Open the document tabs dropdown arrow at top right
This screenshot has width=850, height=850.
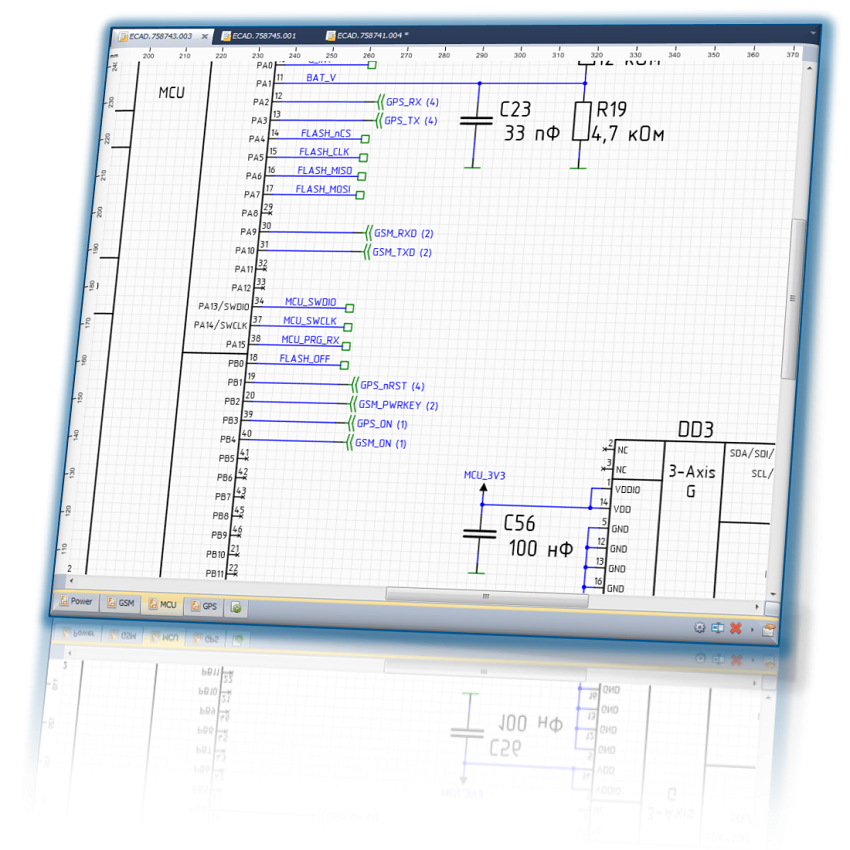pyautogui.click(x=813, y=33)
